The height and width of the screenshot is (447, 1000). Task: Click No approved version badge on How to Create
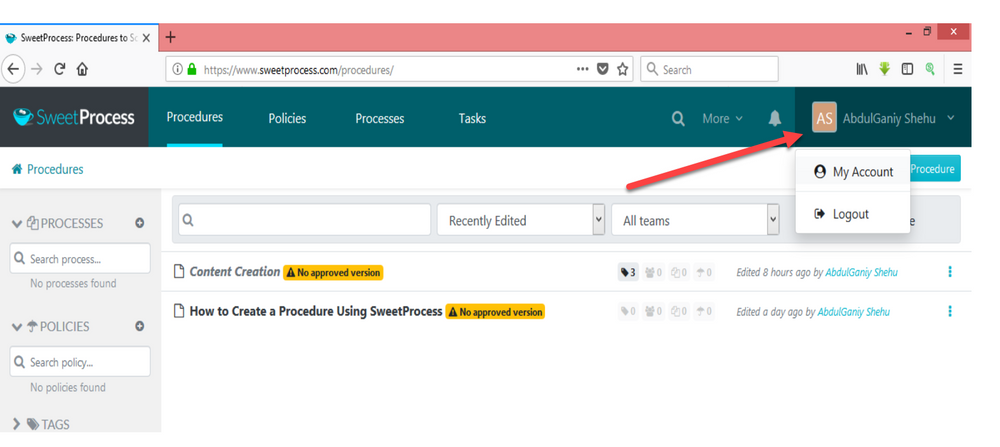[495, 312]
